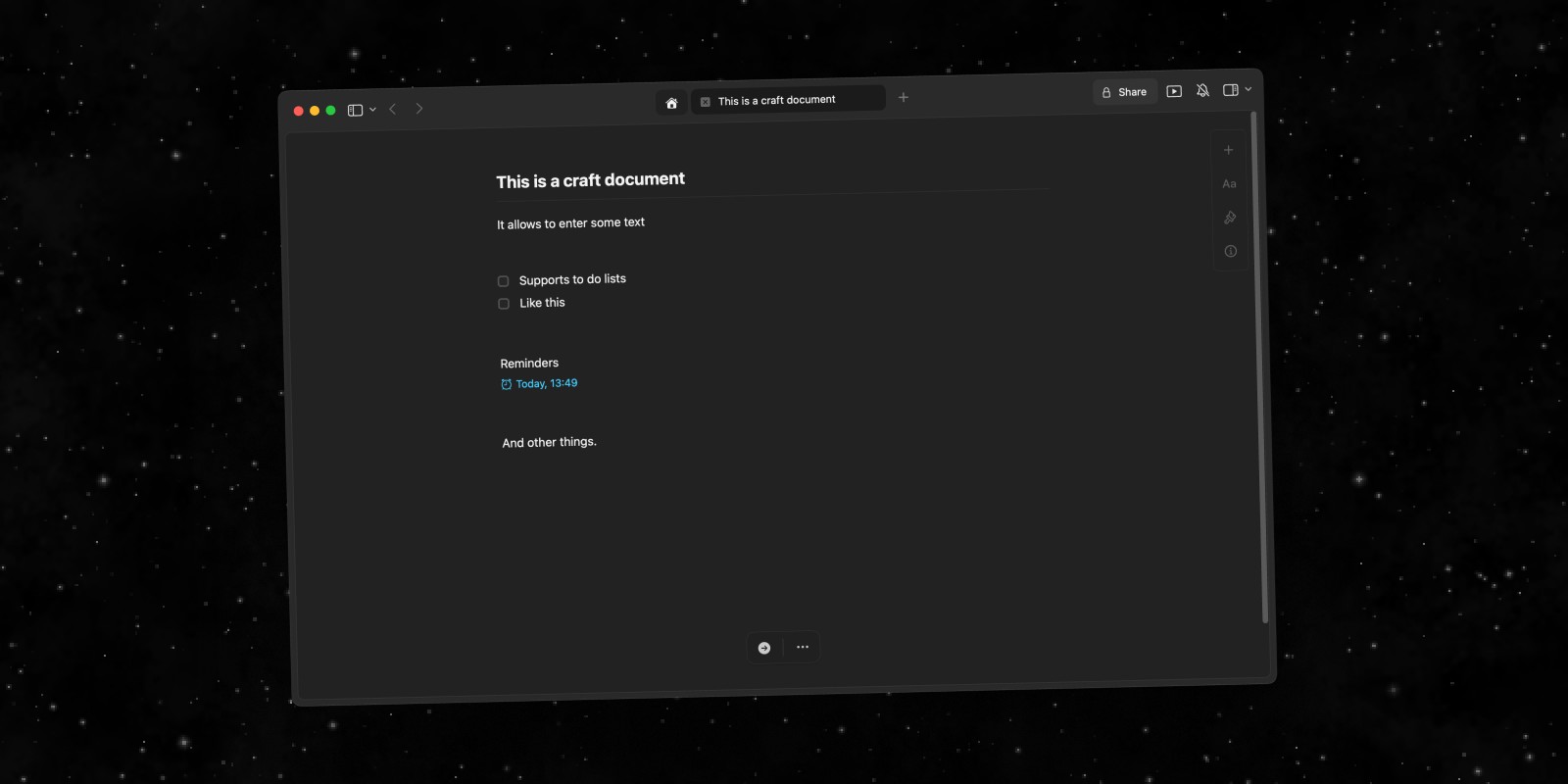Open the document info icon
This screenshot has height=784, width=1568.
tap(1231, 251)
